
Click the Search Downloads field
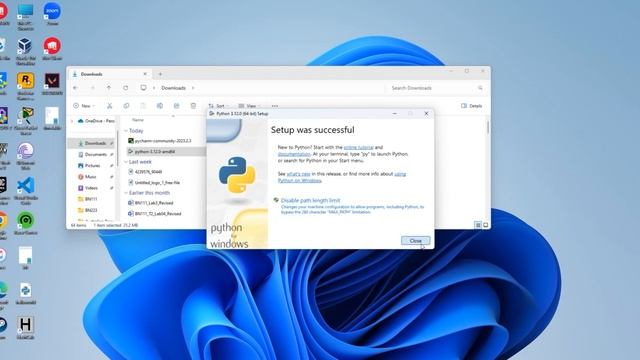[x=436, y=88]
